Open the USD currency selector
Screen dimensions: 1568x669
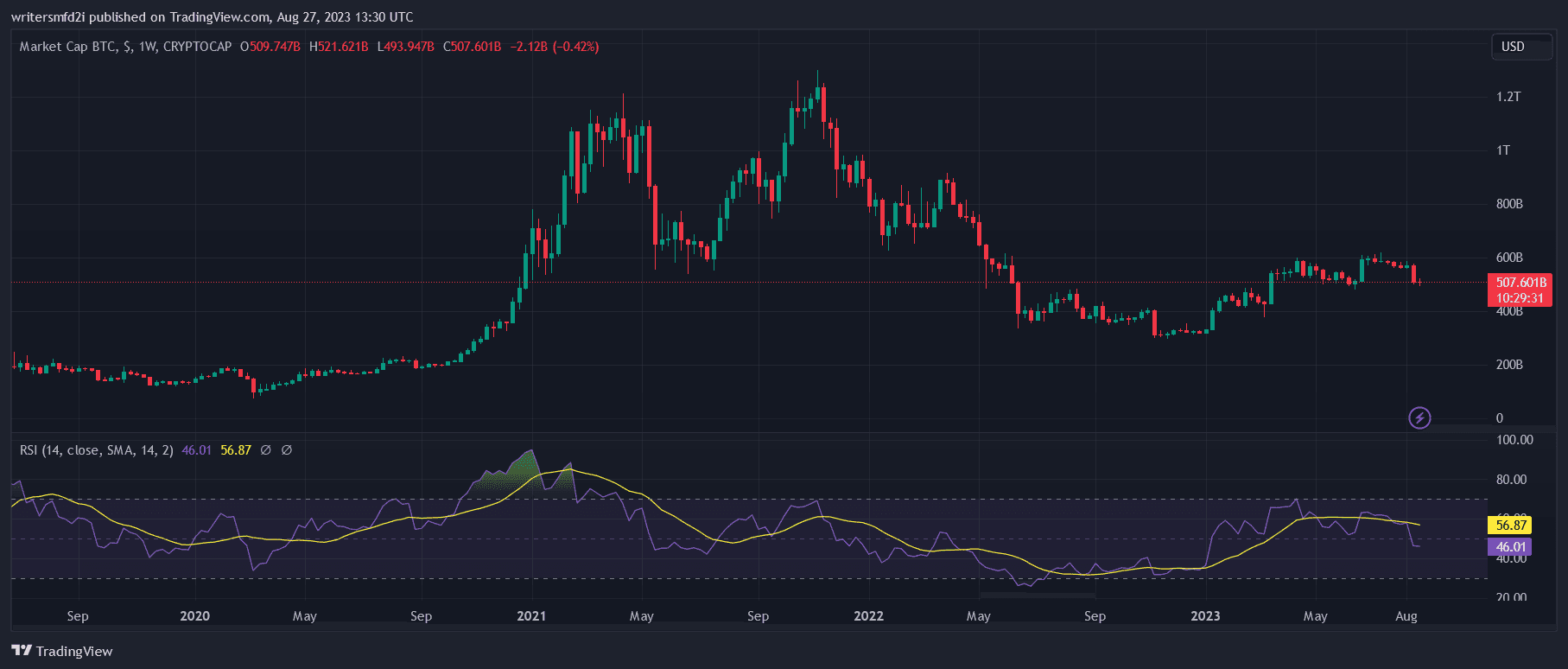point(1513,47)
